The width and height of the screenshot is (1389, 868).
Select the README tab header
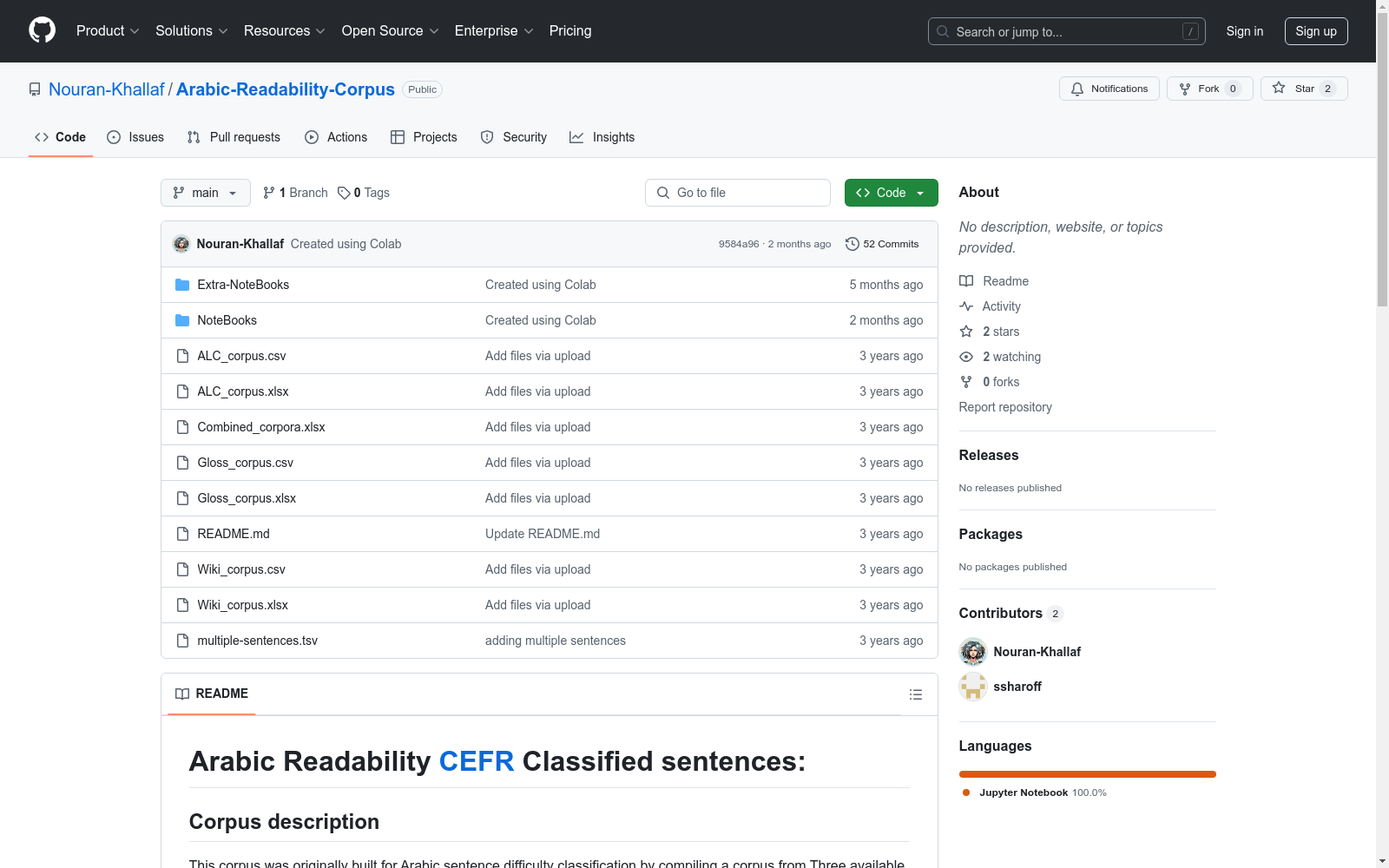coord(212,694)
